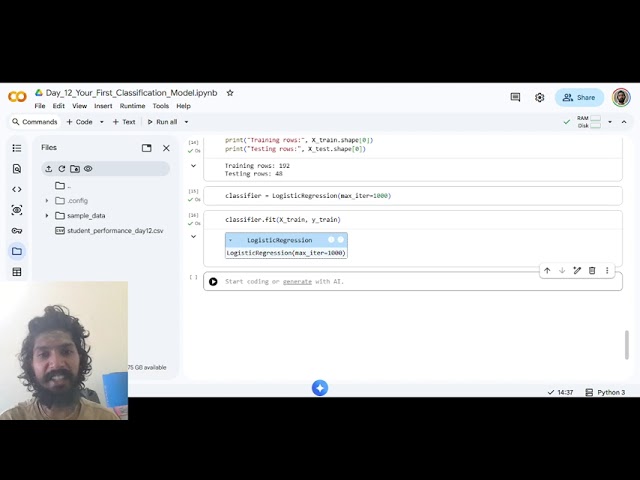Viewport: 640px width, 480px height.
Task: Open the table of contents sidebar icon
Action: point(17,148)
